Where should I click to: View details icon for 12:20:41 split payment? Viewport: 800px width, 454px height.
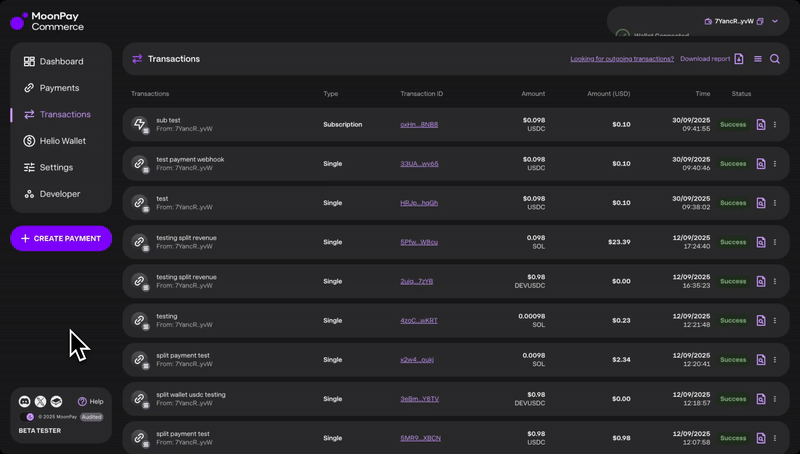tap(761, 360)
